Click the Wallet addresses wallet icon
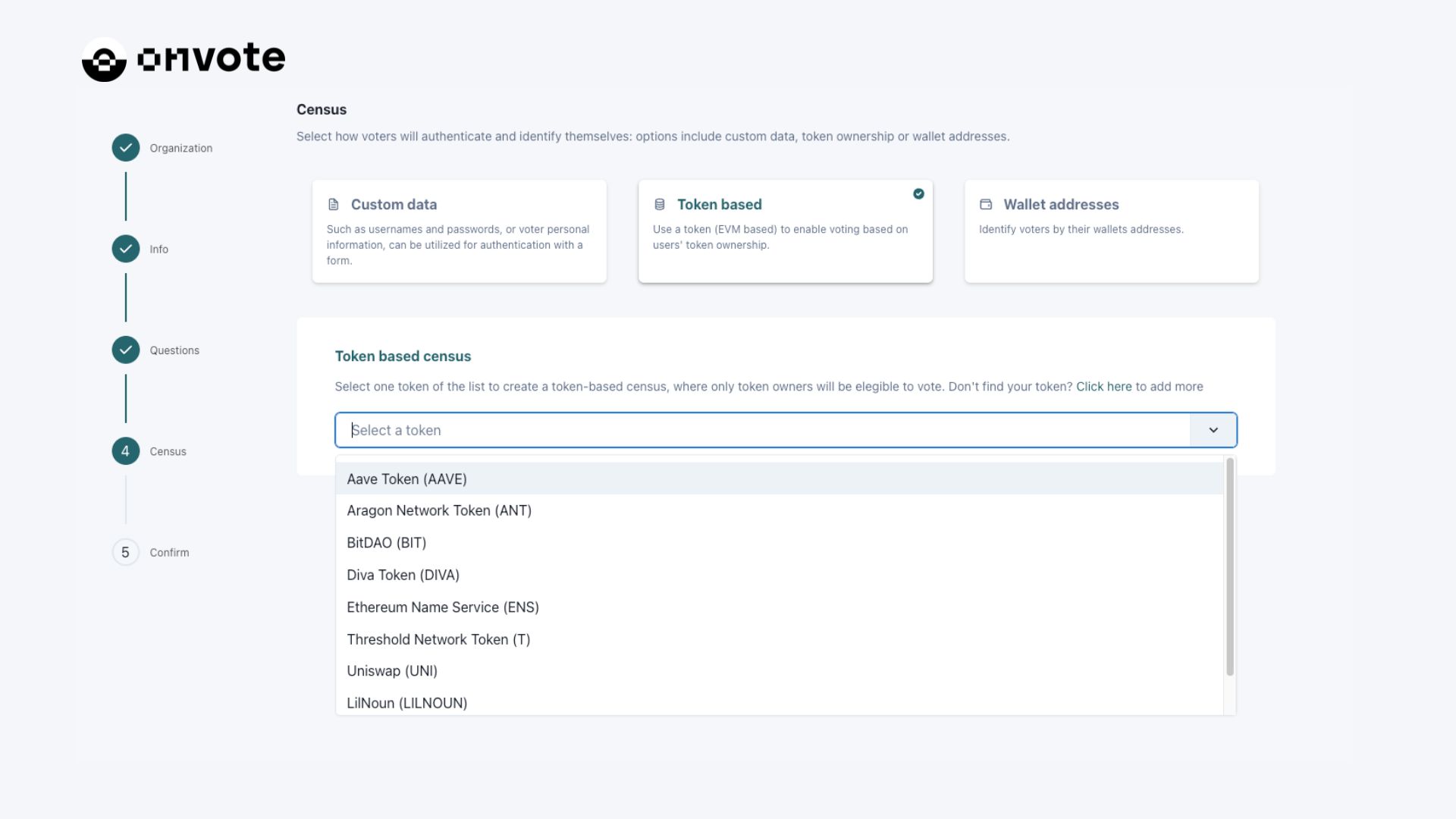This screenshot has width=1456, height=819. click(x=986, y=205)
